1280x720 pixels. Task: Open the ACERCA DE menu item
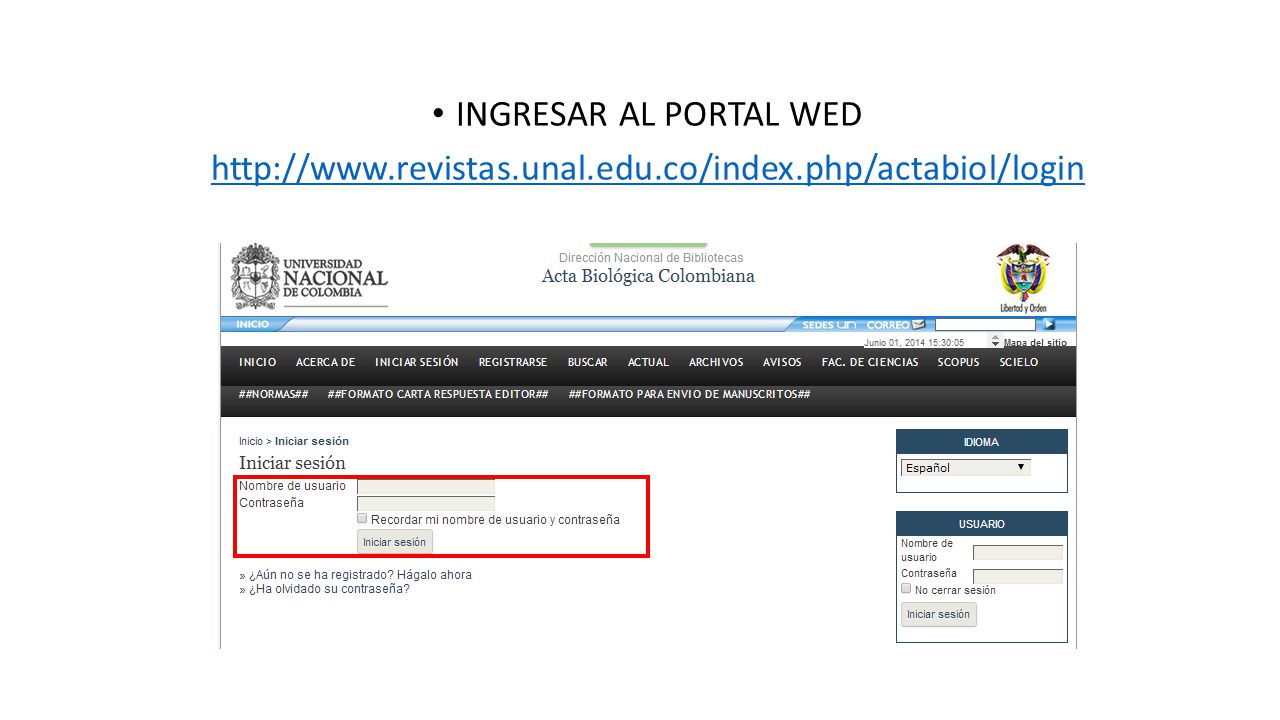[x=326, y=362]
